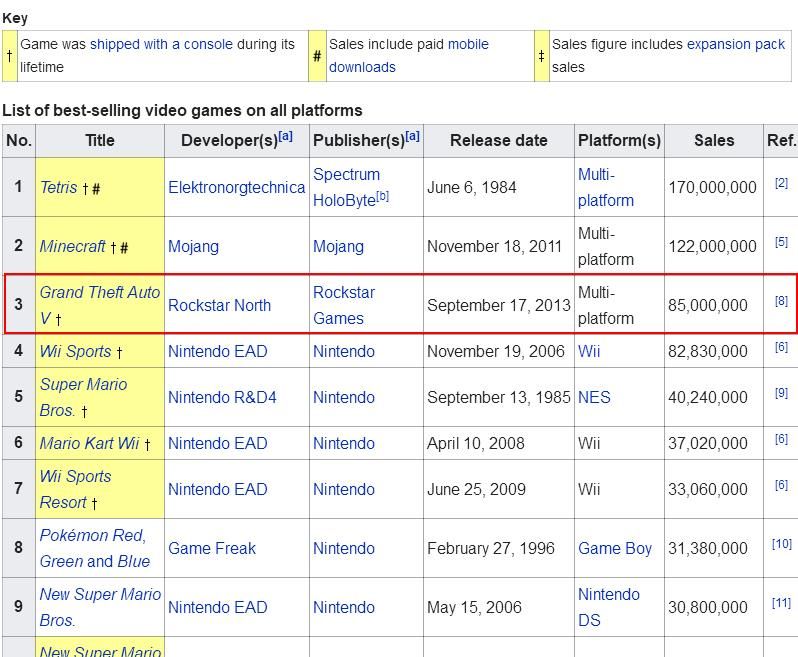Click the 'Platform(s)' column header

point(619,140)
